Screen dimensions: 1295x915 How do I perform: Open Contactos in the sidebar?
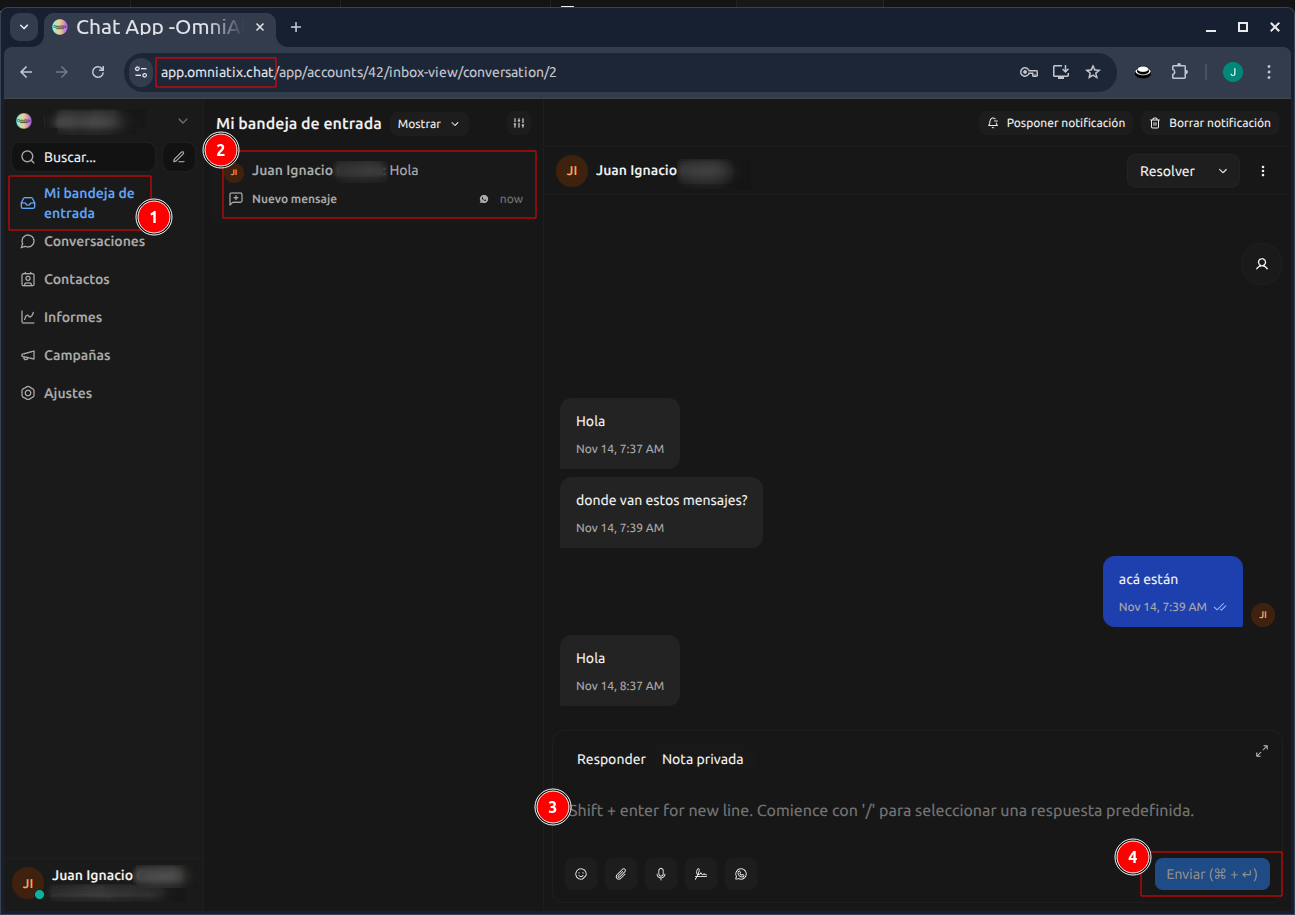76,279
